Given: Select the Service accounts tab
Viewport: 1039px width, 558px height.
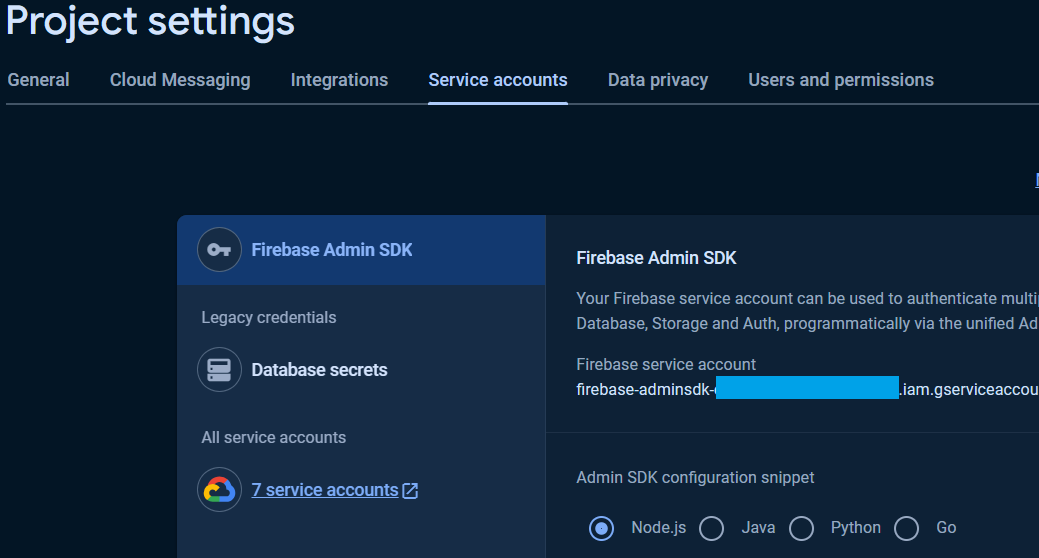Looking at the screenshot, I should [x=498, y=80].
